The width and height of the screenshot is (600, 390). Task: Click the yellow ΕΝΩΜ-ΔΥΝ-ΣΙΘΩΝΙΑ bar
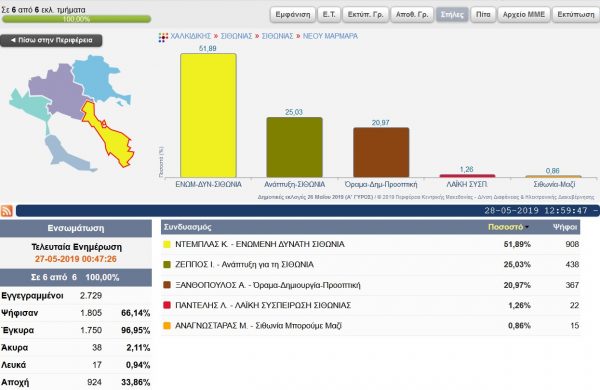click(209, 115)
